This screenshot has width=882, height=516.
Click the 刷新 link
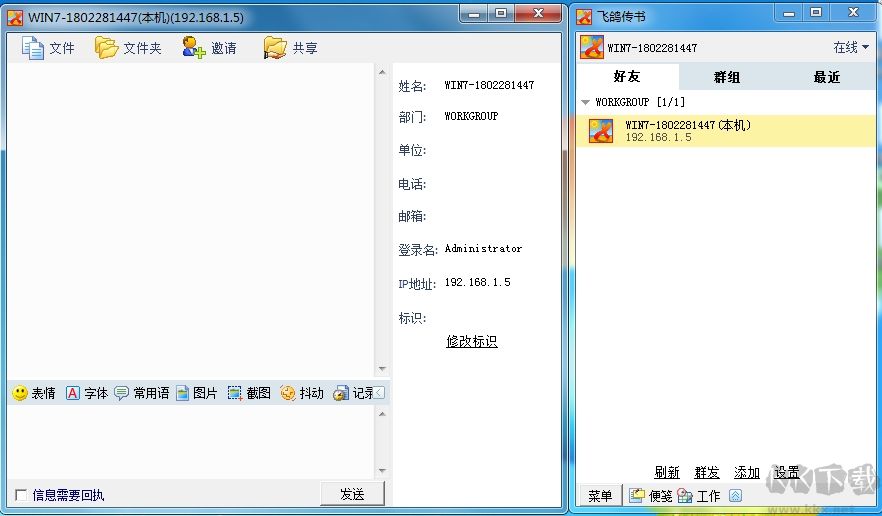click(x=667, y=472)
